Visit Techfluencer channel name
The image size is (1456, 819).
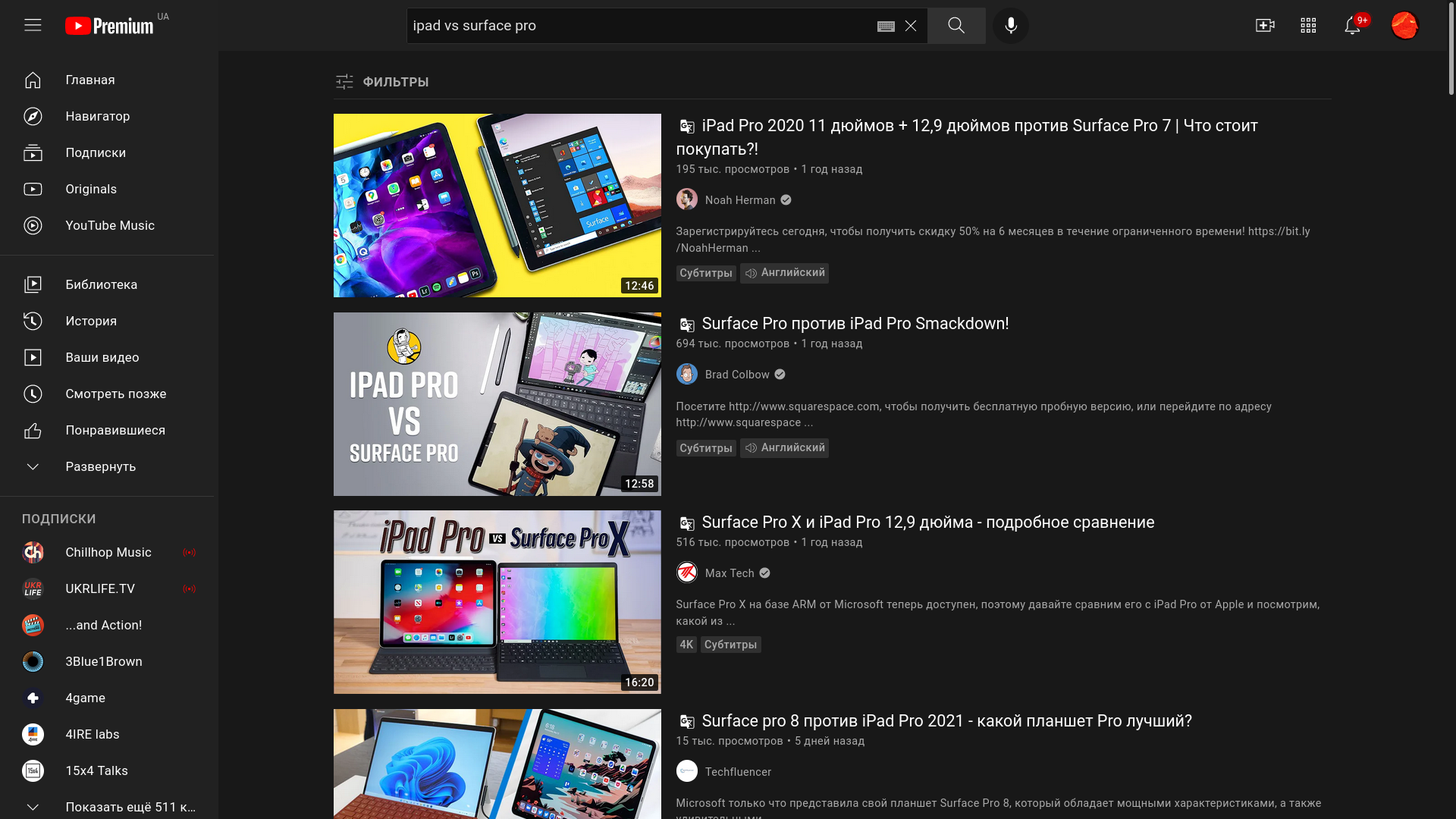[738, 772]
